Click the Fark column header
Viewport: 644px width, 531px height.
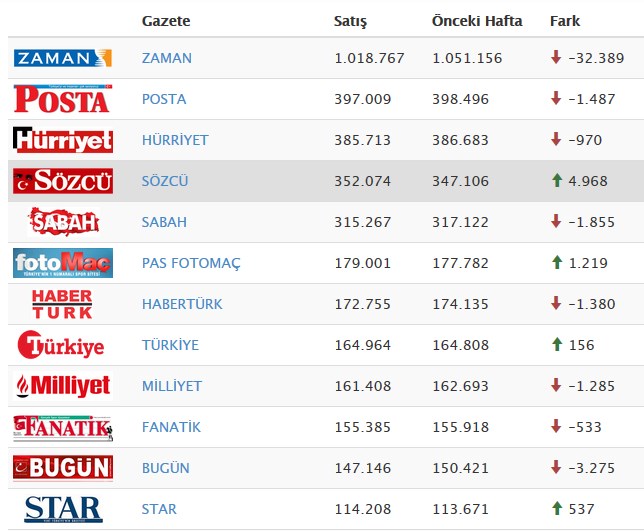564,20
